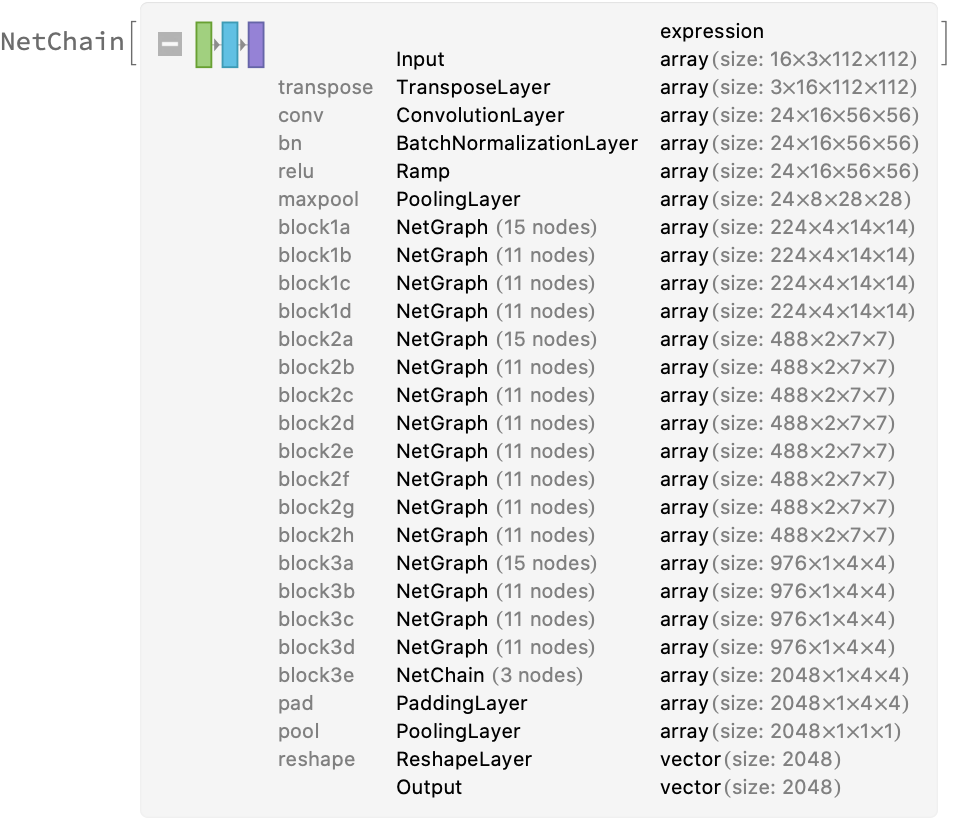Open the block2h NetGraph layer
The image size is (954, 822).
[496, 535]
